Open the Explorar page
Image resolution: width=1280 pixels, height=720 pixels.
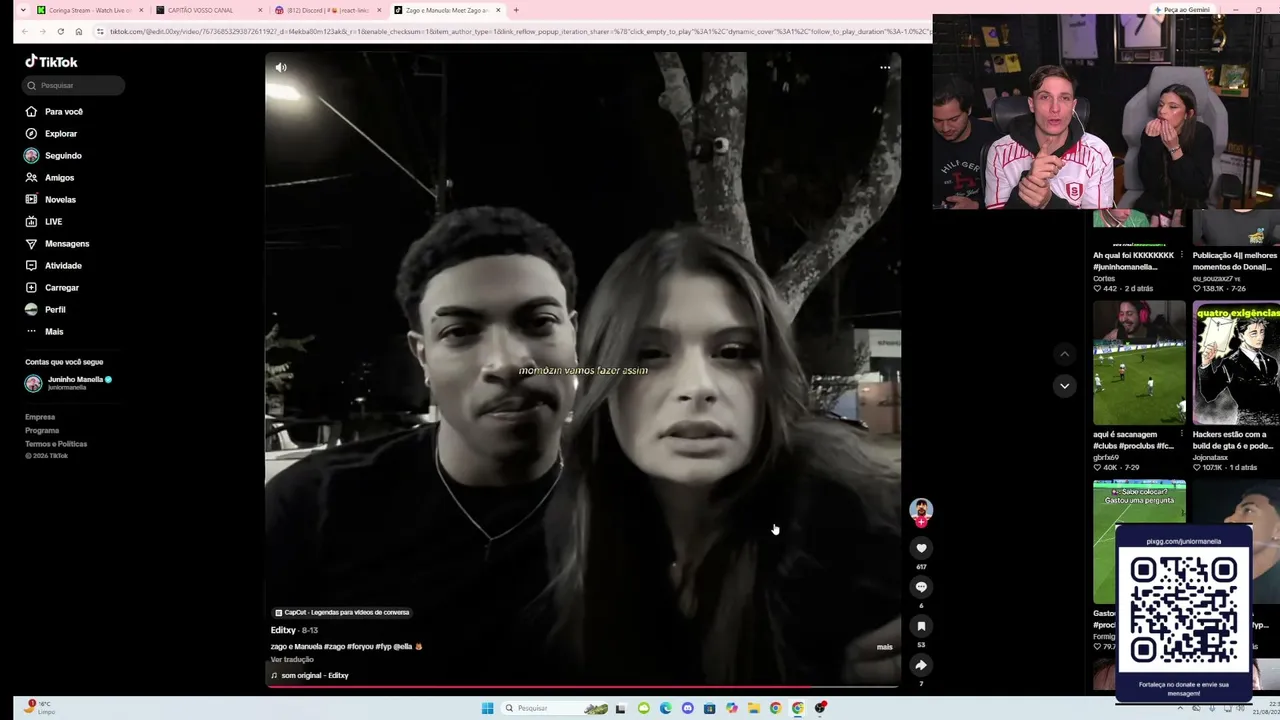tap(51, 134)
